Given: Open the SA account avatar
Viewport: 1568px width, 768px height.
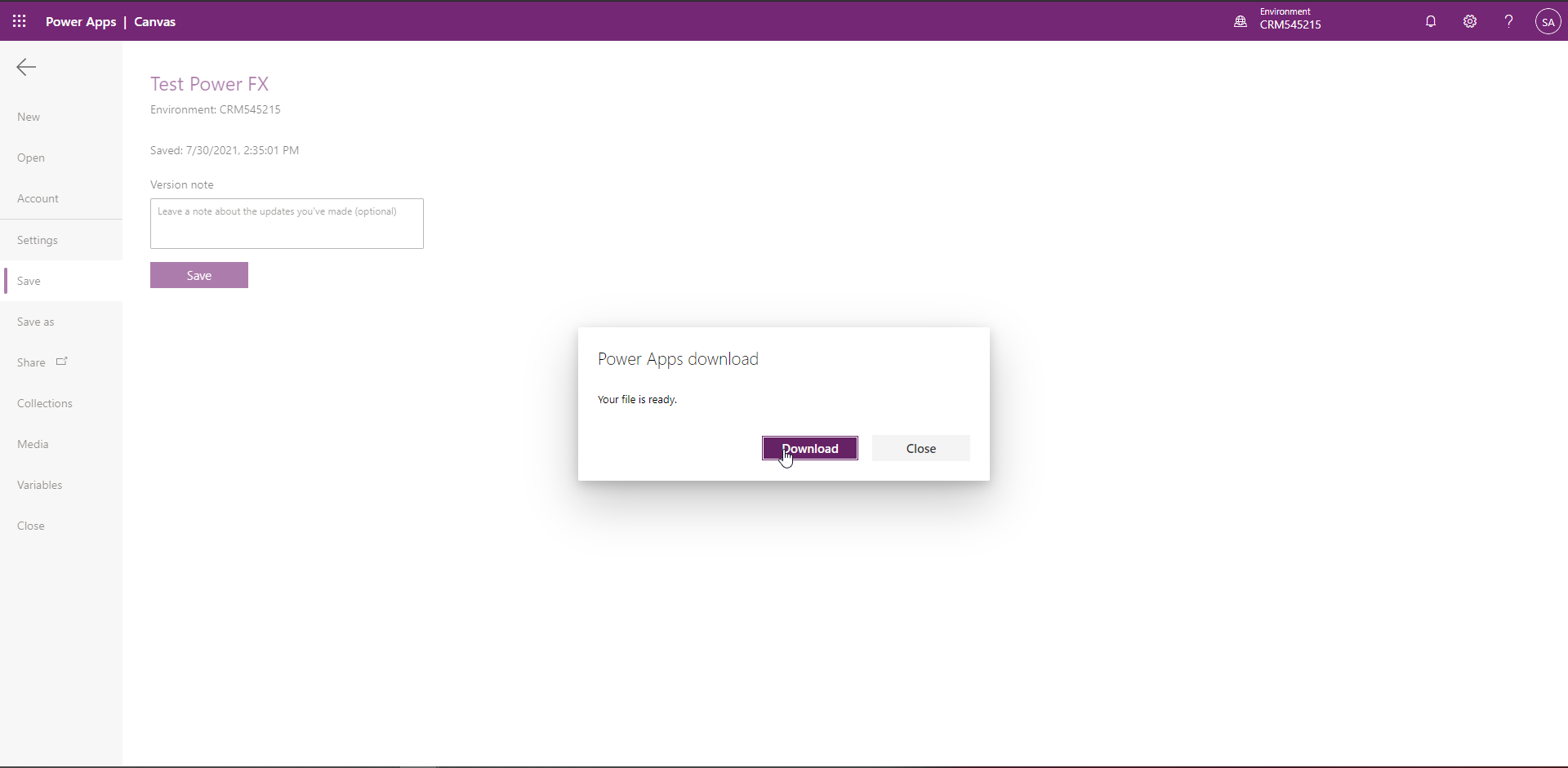Looking at the screenshot, I should [1548, 21].
